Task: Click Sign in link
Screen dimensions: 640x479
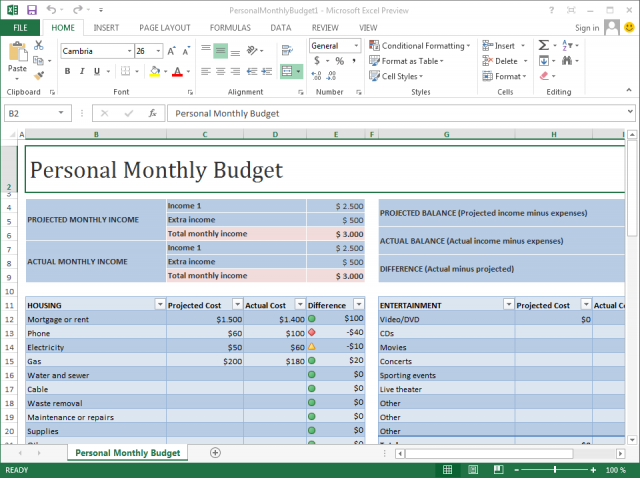Action: (x=588, y=28)
